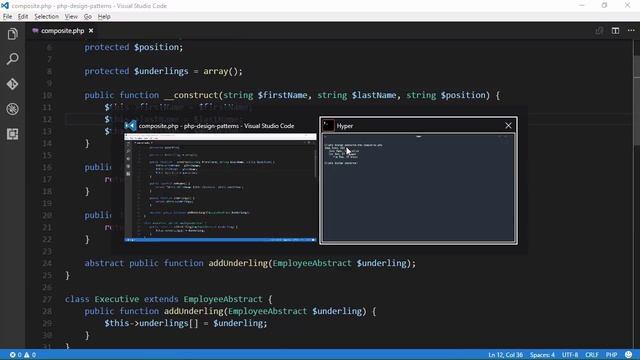This screenshot has height=360, width=640.
Task: Click the Hyper app icon in switcher
Action: click(328, 126)
